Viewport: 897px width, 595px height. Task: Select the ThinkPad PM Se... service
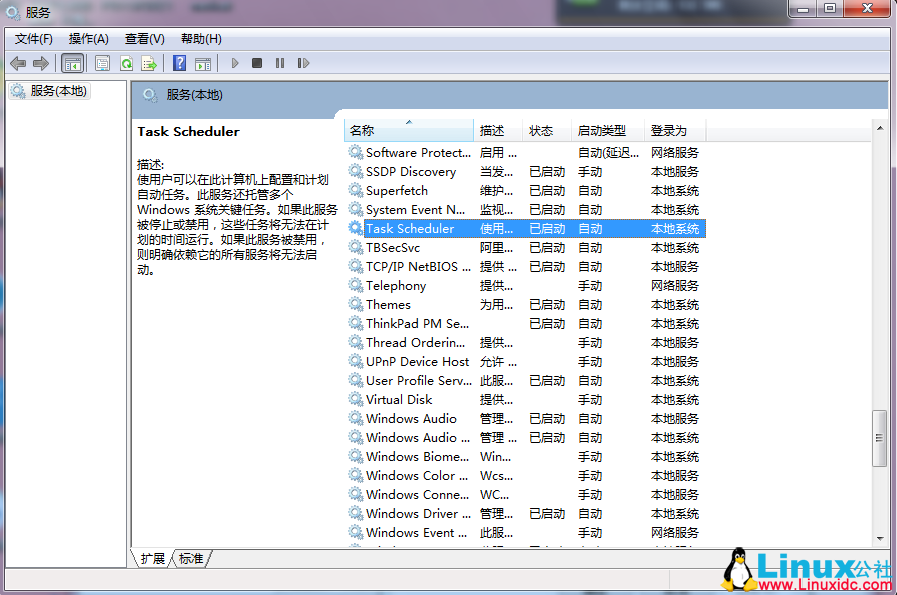point(418,323)
